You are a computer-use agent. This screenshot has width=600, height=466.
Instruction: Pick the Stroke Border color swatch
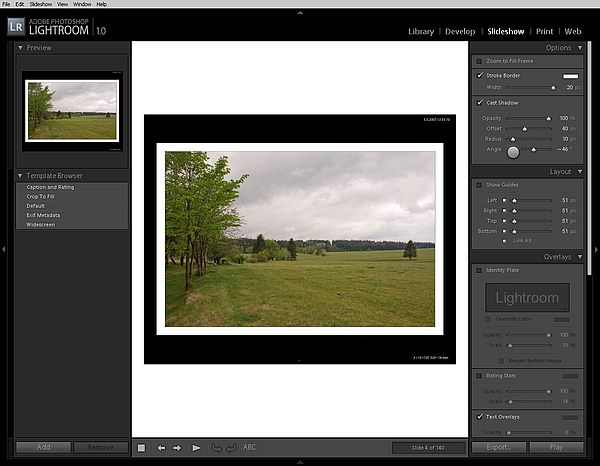pyautogui.click(x=570, y=75)
